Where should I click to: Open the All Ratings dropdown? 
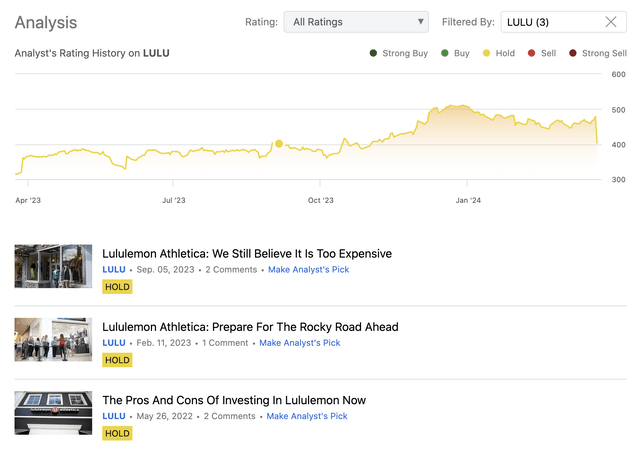click(x=356, y=22)
